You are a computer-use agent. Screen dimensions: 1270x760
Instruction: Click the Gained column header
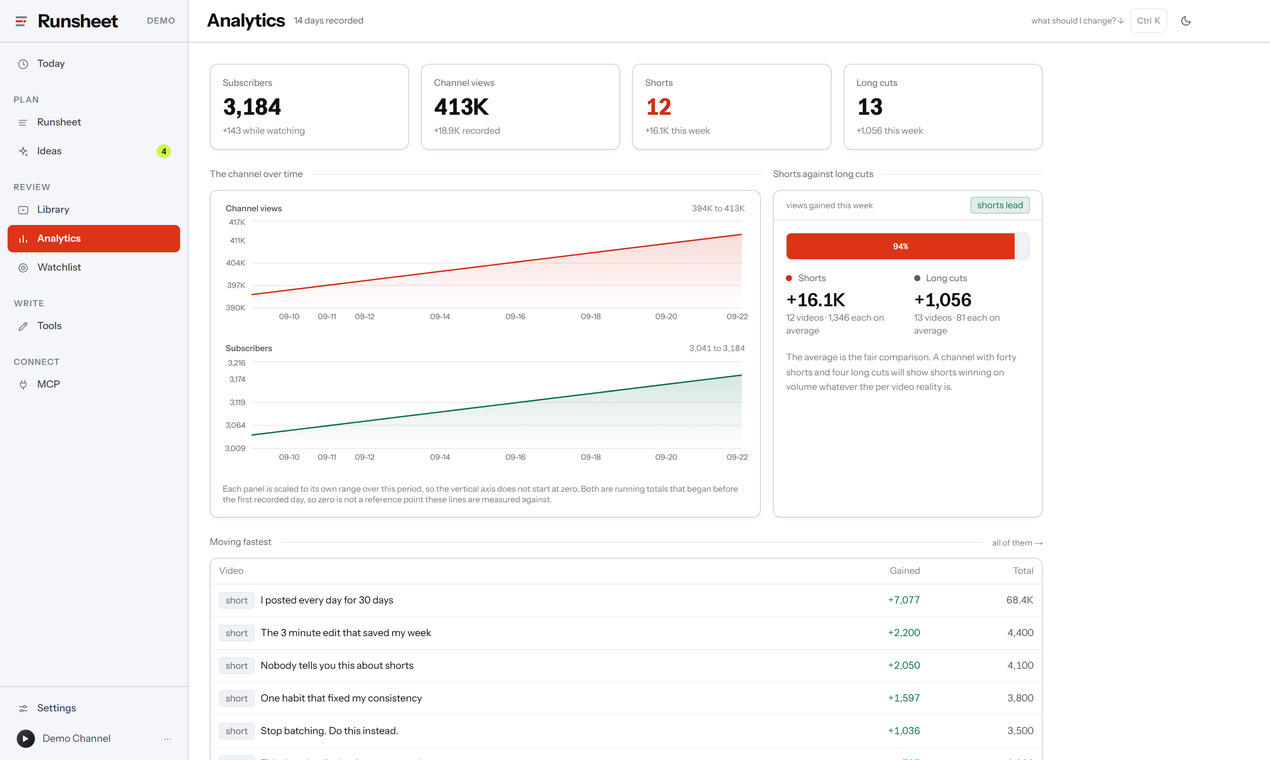click(x=905, y=571)
